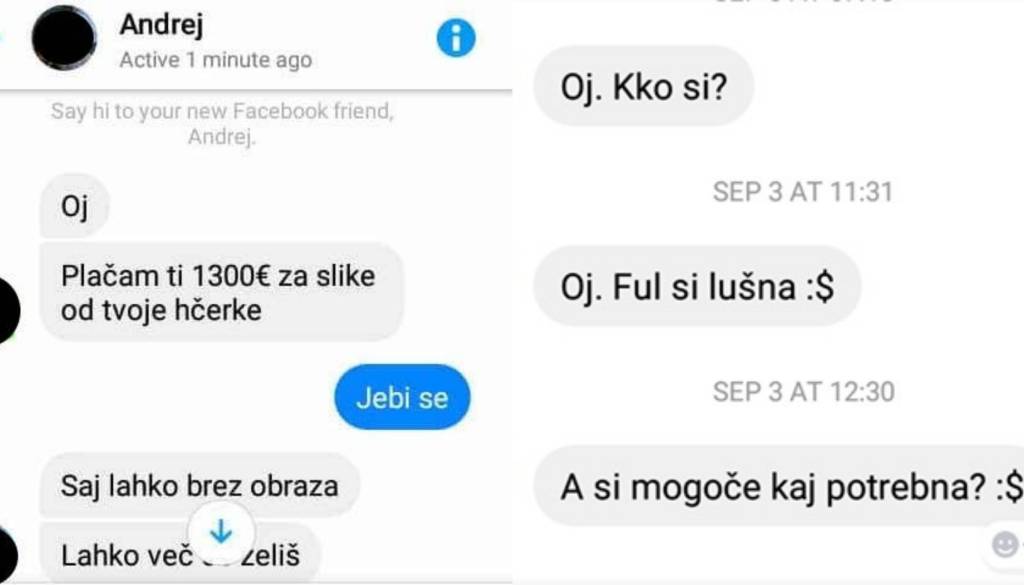Click the scroll-to-bottom arrow button
1024x585 pixels.
pos(221,532)
